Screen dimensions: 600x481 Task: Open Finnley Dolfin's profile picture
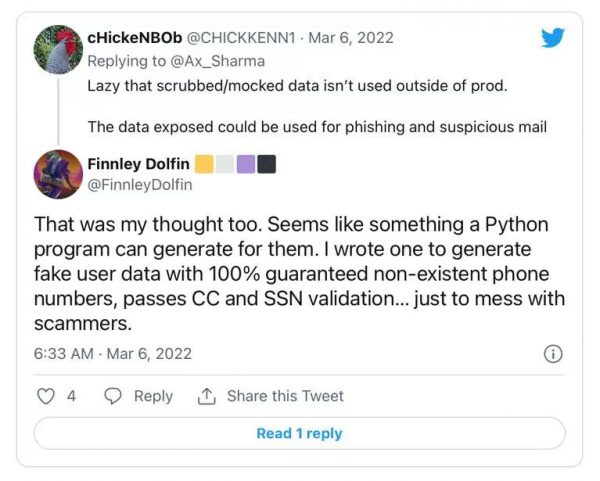pos(58,174)
